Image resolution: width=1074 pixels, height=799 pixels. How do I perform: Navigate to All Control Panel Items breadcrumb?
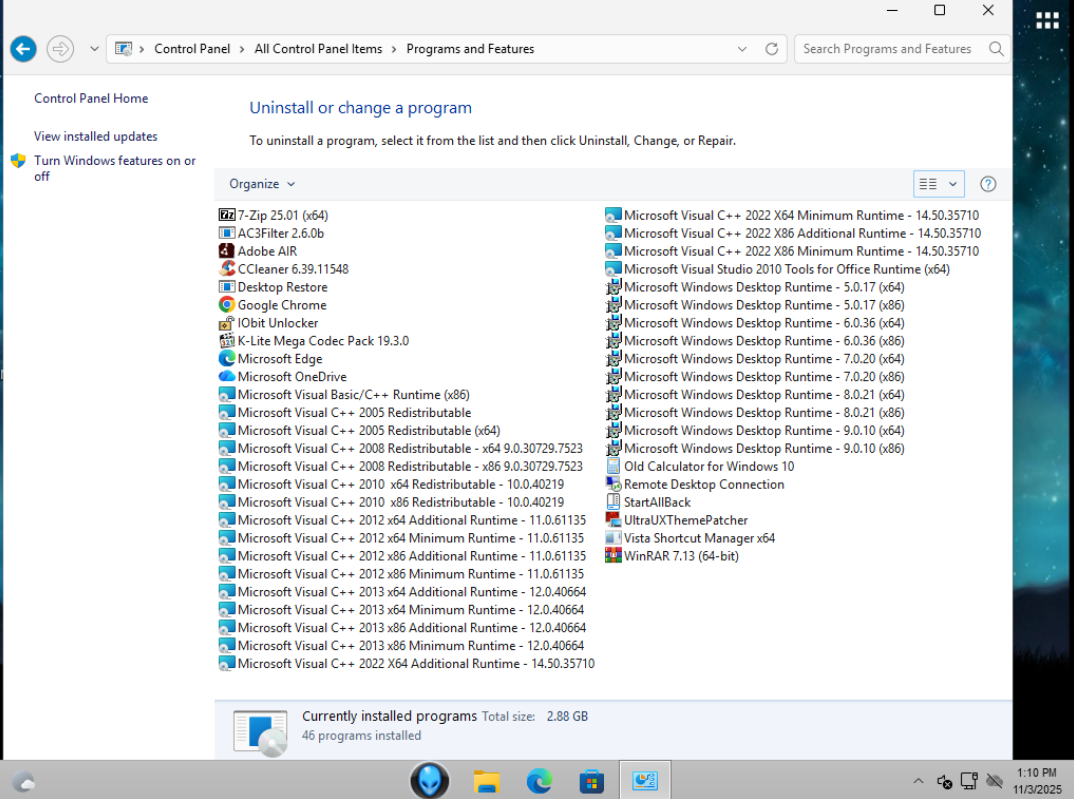point(318,49)
